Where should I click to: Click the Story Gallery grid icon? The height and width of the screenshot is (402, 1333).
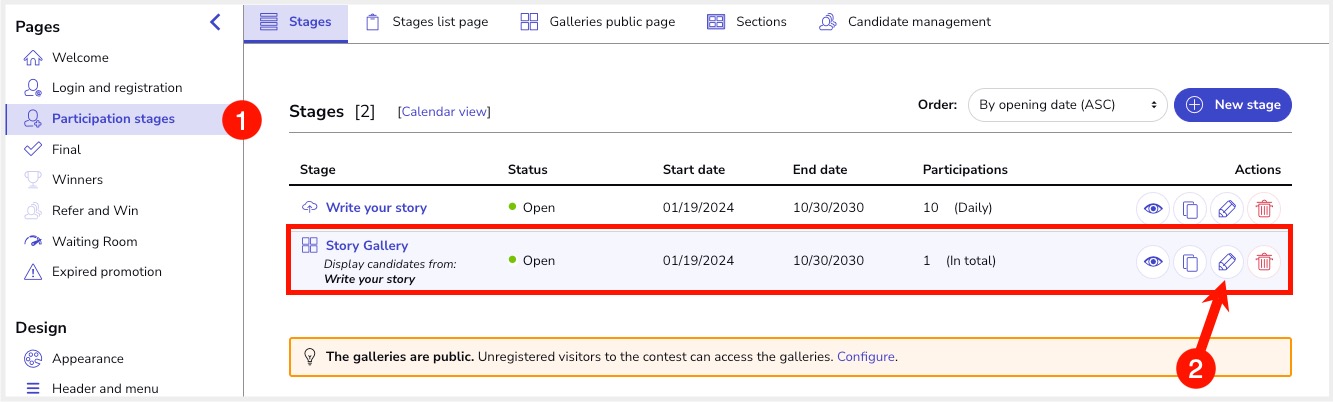pyautogui.click(x=309, y=245)
